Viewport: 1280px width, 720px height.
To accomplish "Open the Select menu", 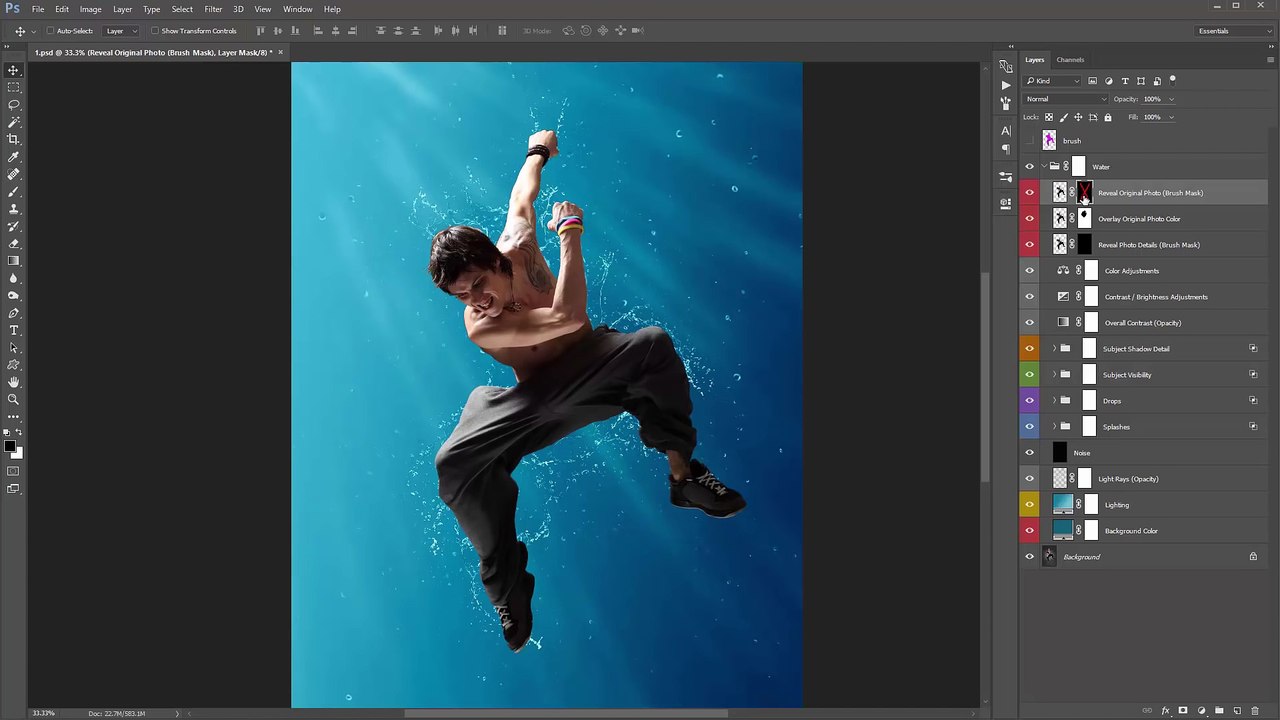I will [182, 9].
